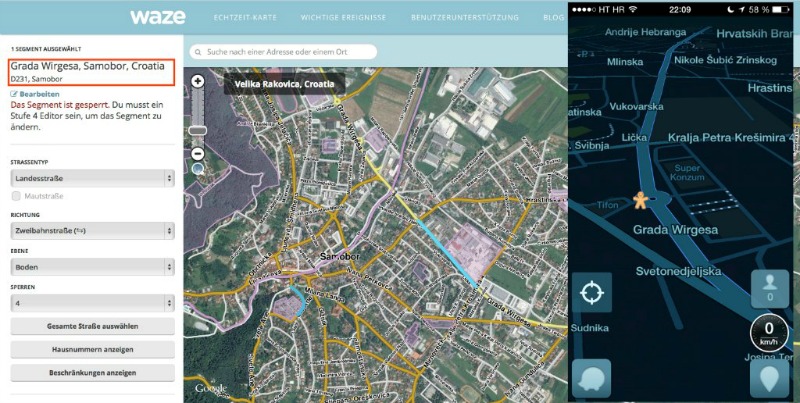800x403 pixels.
Task: Tap Nikole Šubić Zrinskog label on phone
Action: click(x=726, y=60)
